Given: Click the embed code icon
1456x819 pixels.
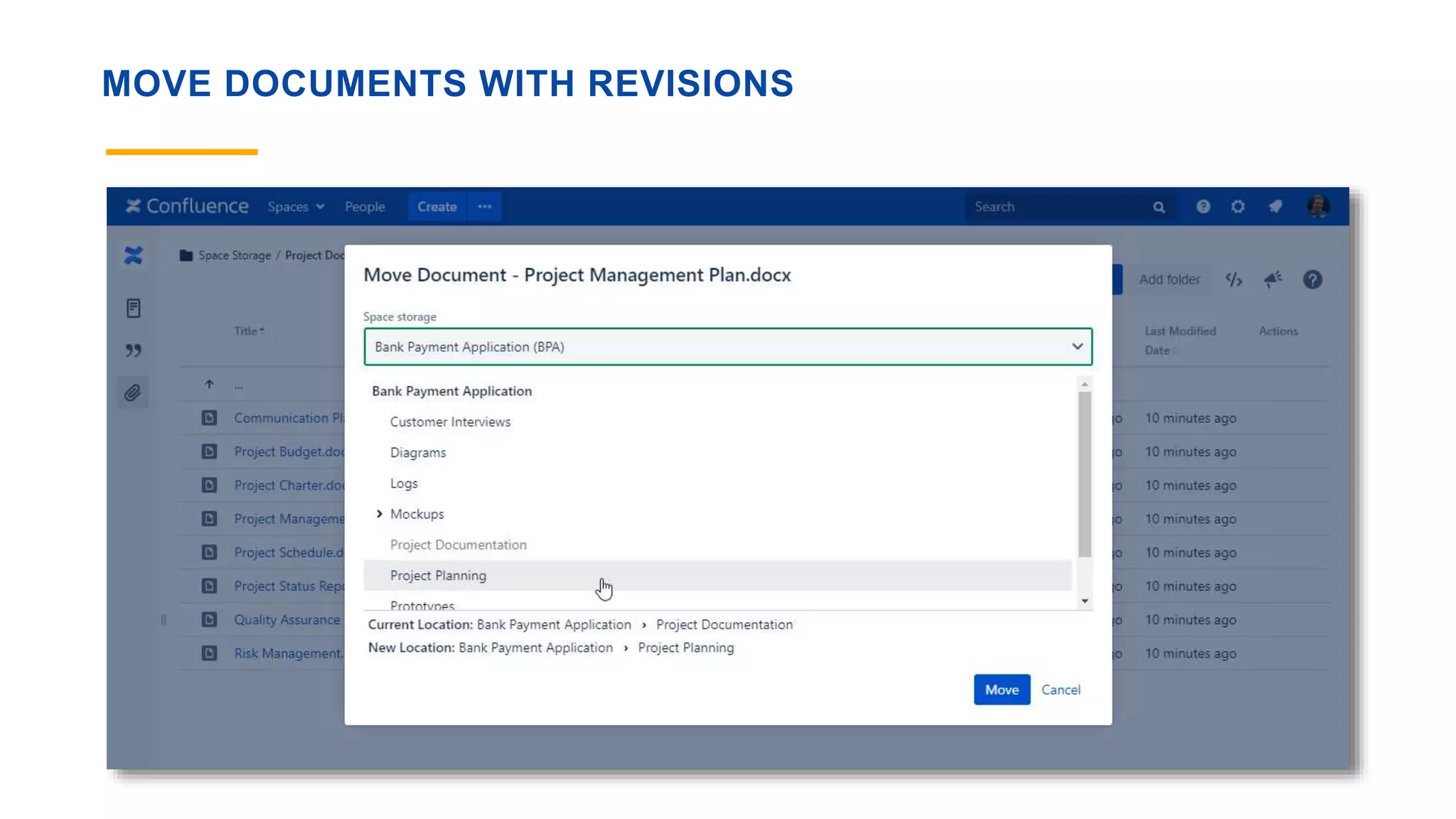Looking at the screenshot, I should (1233, 279).
